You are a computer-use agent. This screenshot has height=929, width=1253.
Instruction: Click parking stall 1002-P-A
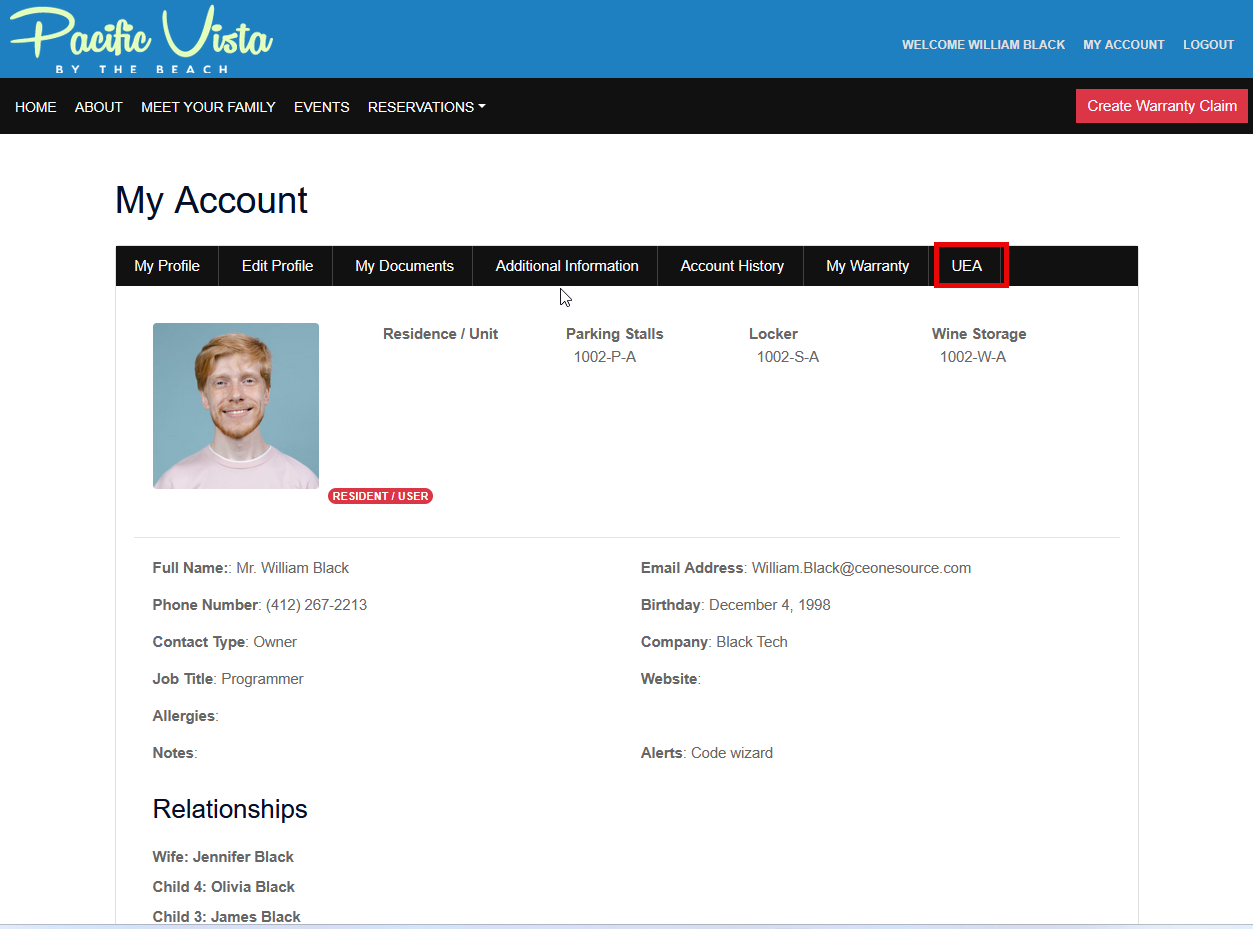tap(605, 357)
